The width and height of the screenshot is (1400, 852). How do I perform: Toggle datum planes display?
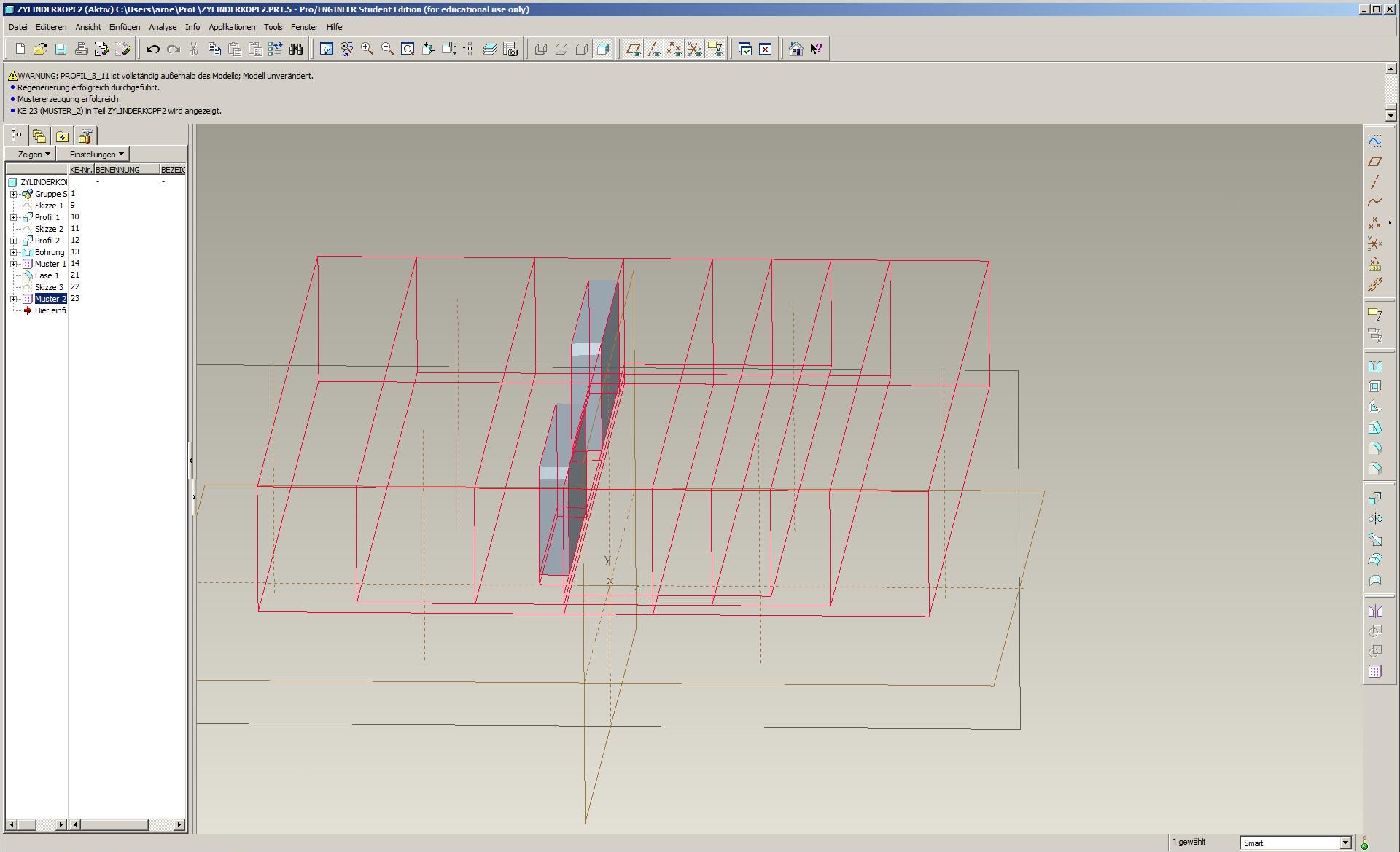[x=633, y=49]
